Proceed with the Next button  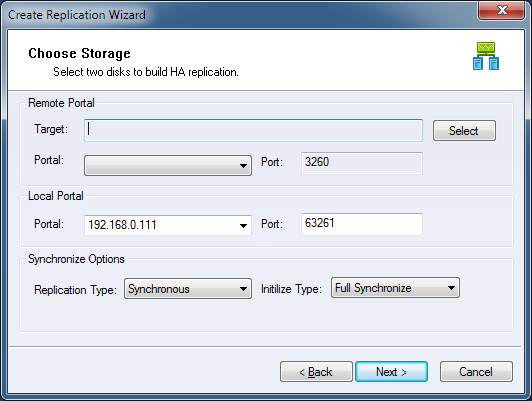coord(391,372)
